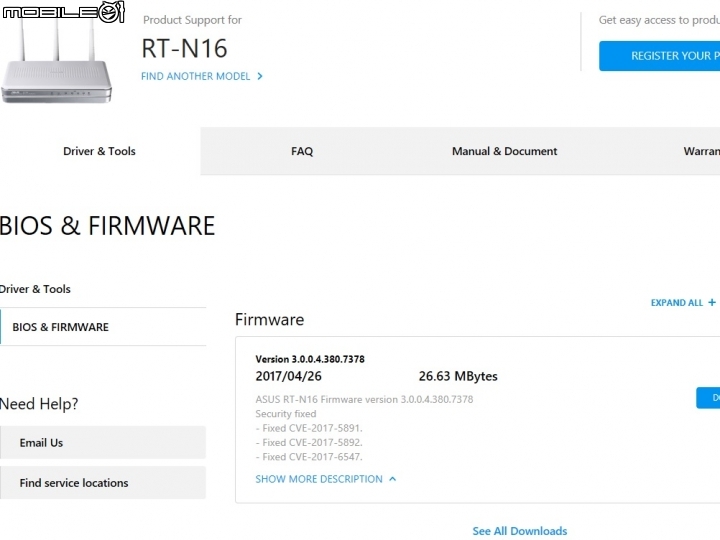
Task: Click the Fixed CVE-2017-6547 line
Action: 309,456
